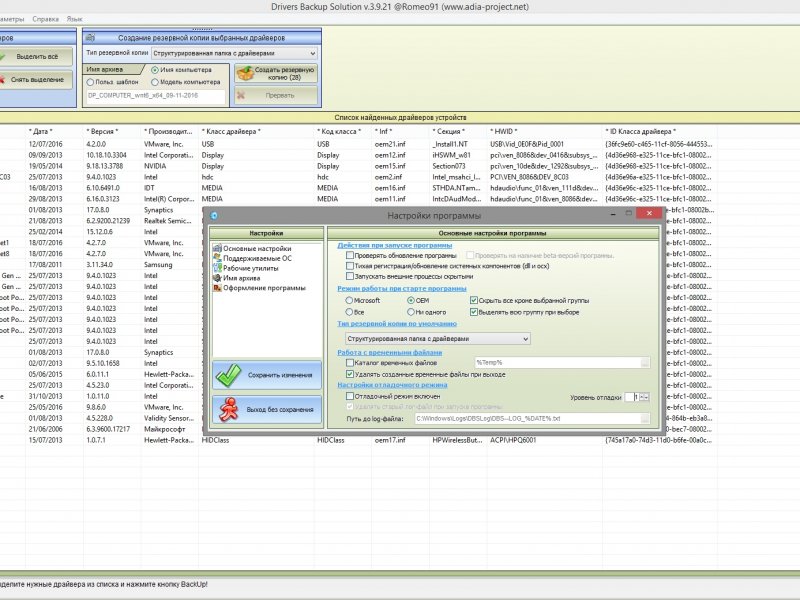
Task: Open the Язык menu
Action: tap(74, 19)
